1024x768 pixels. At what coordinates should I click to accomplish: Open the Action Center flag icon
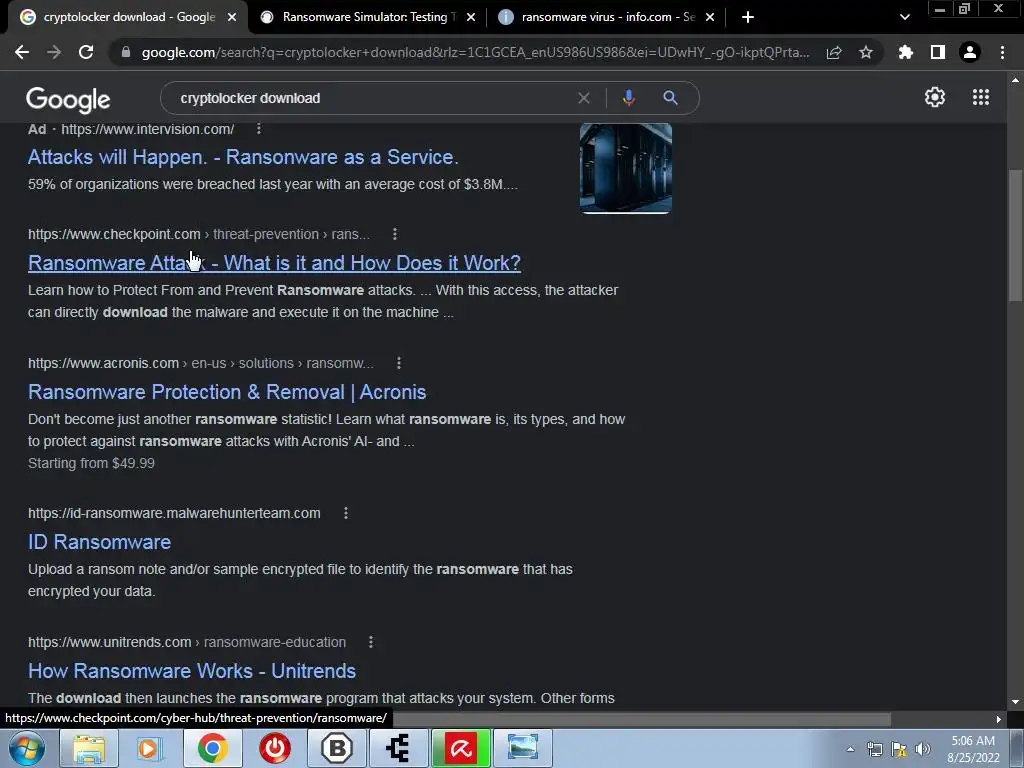(899, 749)
